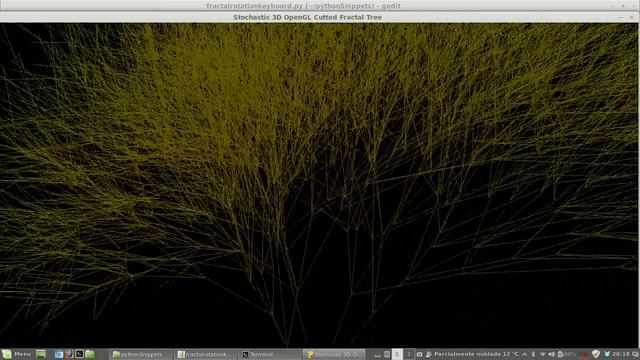The image size is (640, 360).
Task: Open the clock showing 20:18
Action: (x=620, y=354)
